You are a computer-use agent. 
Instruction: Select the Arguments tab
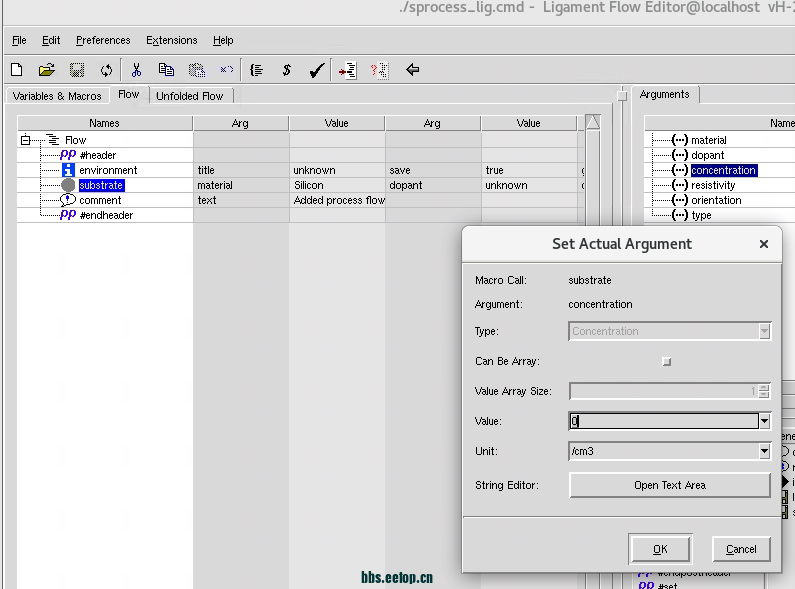(x=665, y=94)
